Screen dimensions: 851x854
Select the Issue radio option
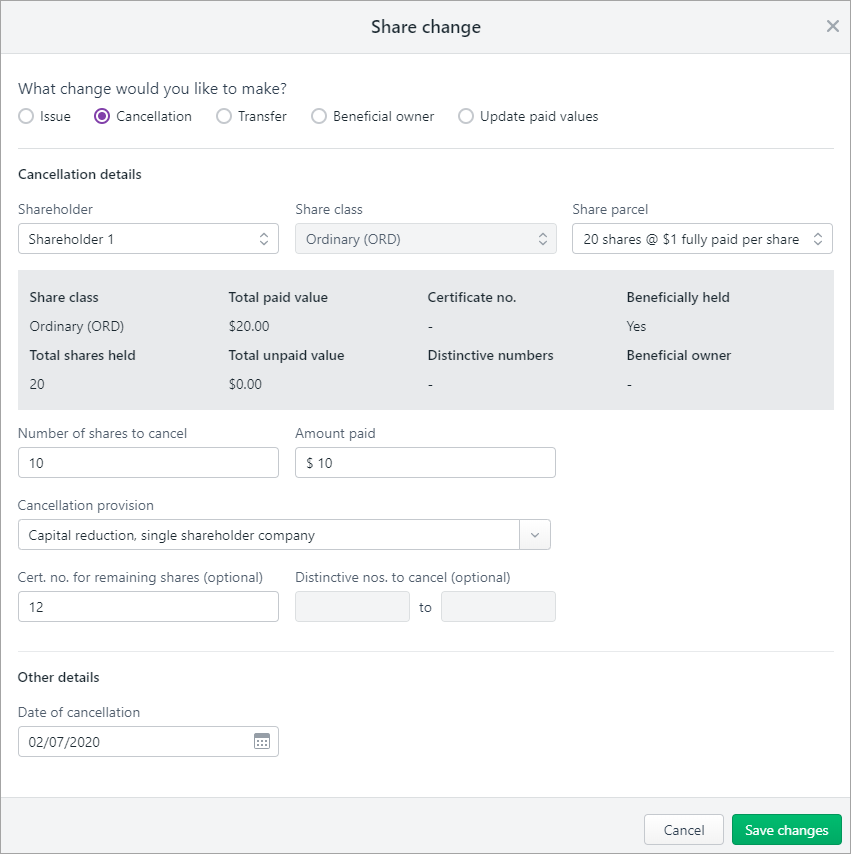coord(26,116)
